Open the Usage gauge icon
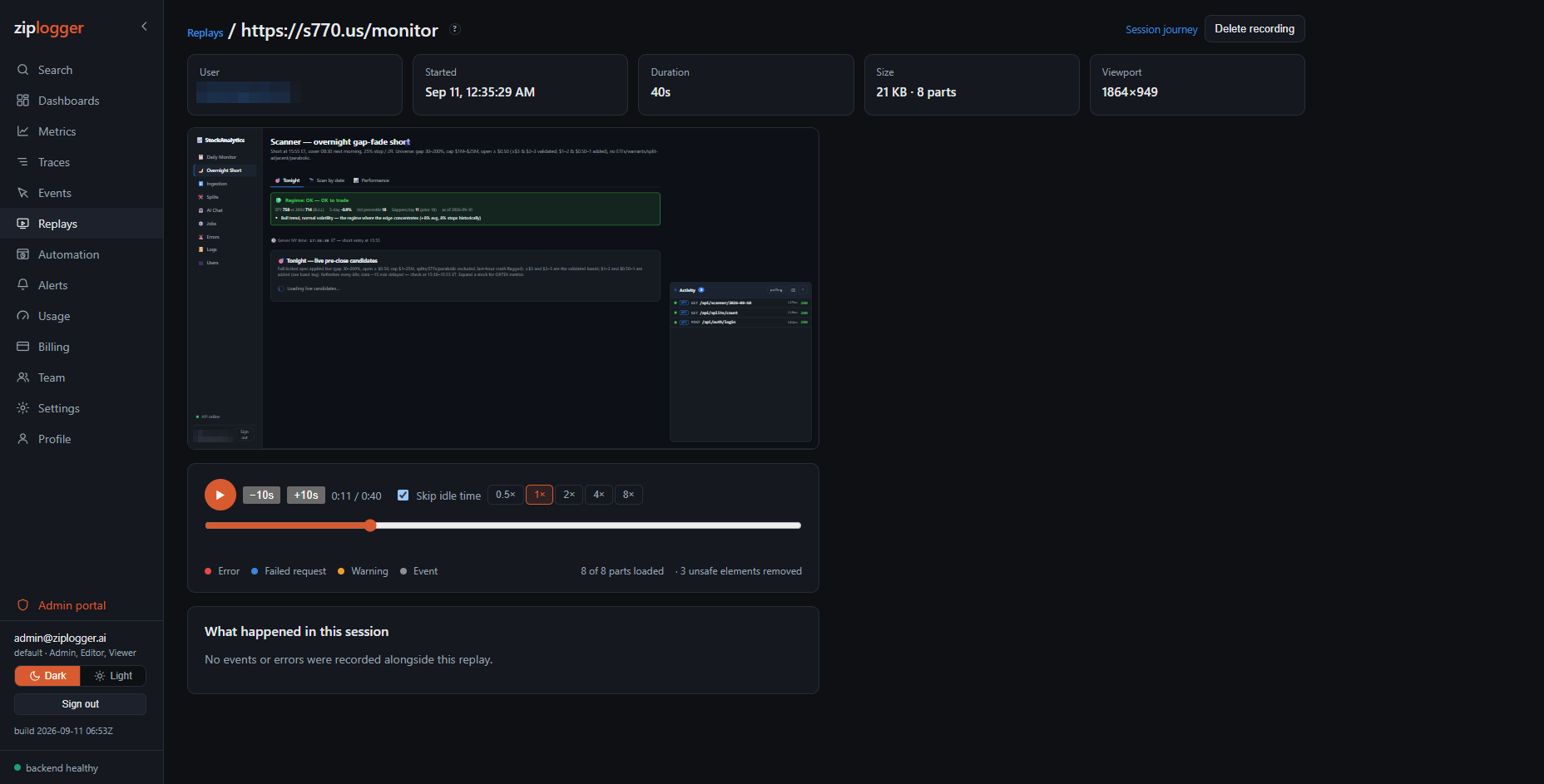 tap(23, 316)
